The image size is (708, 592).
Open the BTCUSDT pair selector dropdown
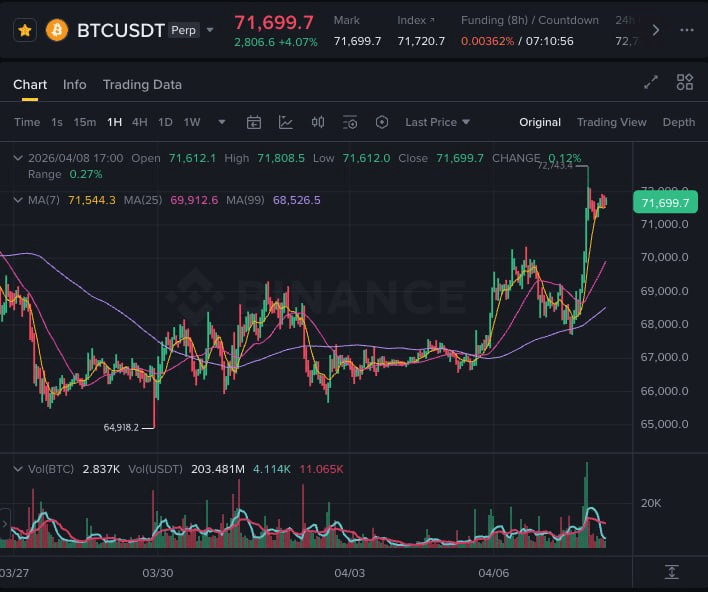point(210,30)
